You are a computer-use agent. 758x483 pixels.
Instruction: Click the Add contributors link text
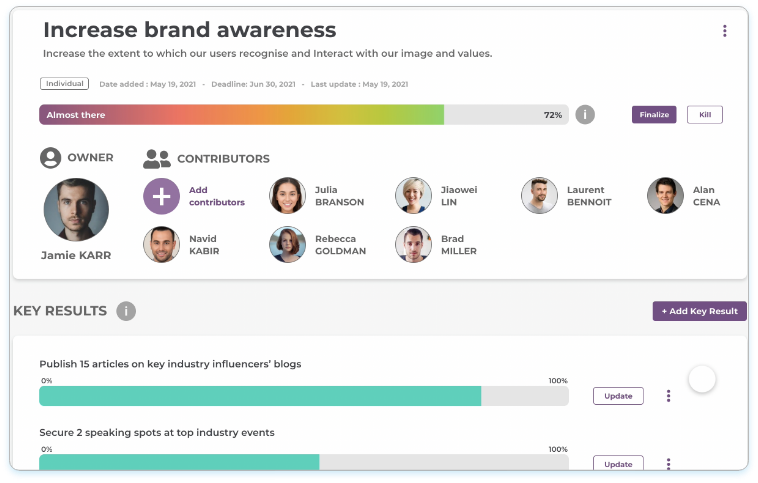(217, 196)
